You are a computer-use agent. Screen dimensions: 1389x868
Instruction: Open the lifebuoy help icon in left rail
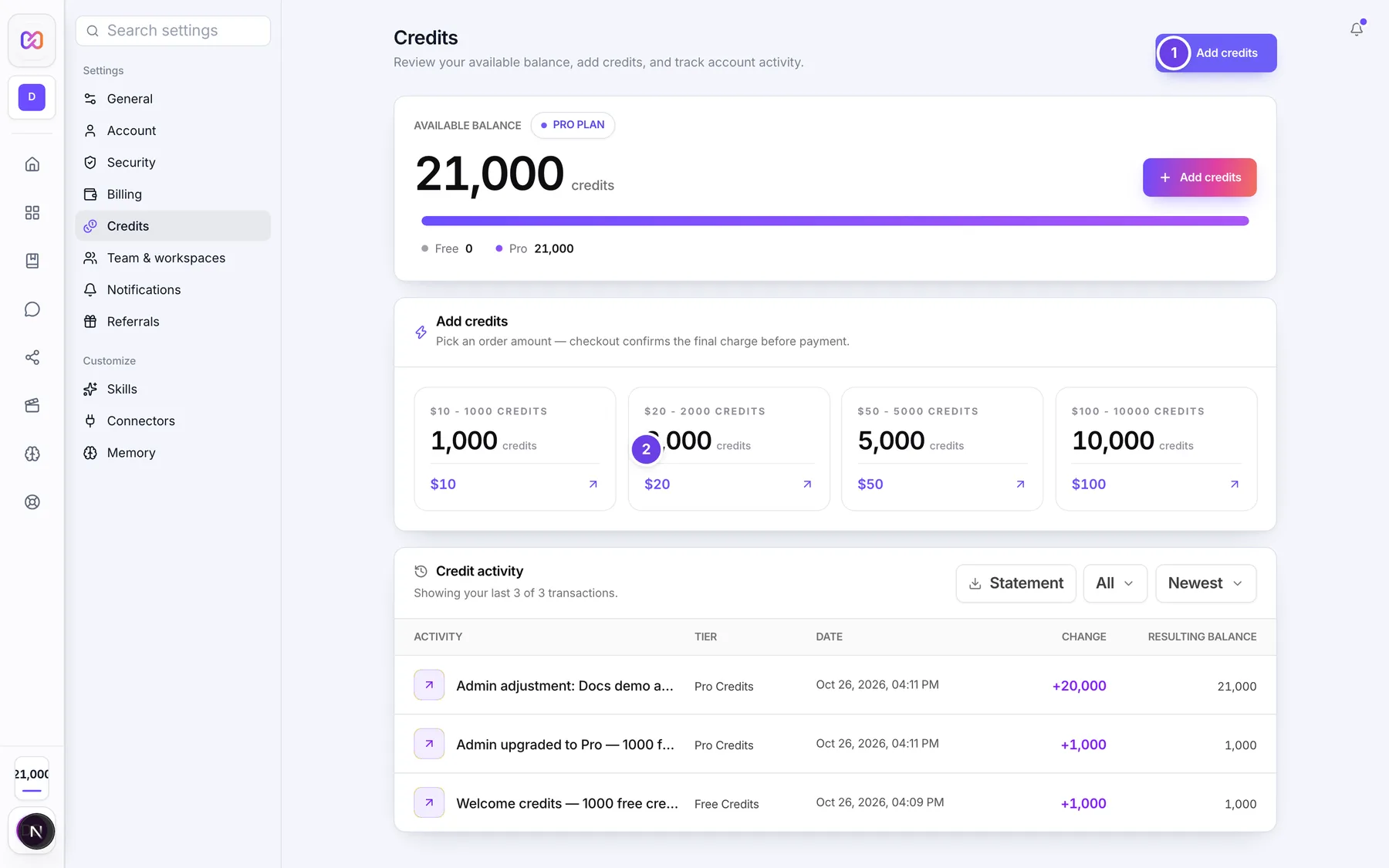point(32,502)
